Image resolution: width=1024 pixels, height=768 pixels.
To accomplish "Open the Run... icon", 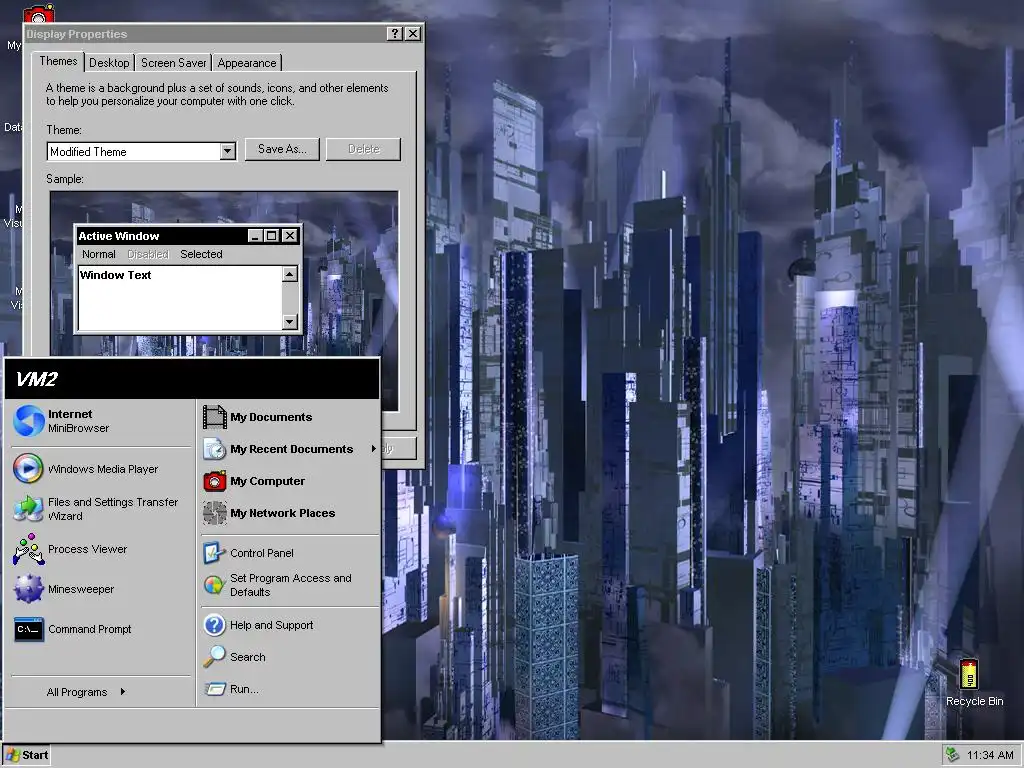I will [x=214, y=689].
